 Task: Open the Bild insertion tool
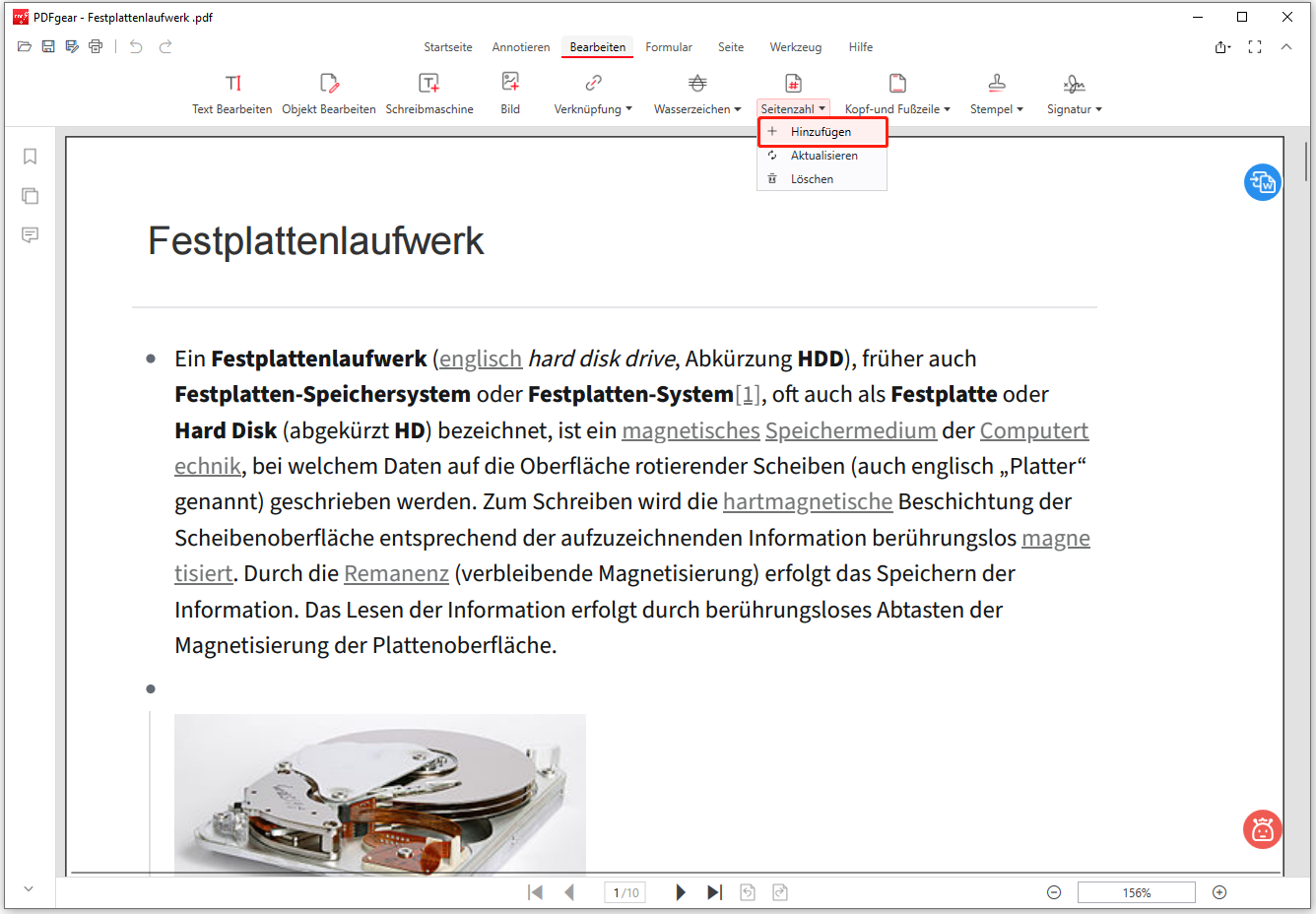coord(510,94)
